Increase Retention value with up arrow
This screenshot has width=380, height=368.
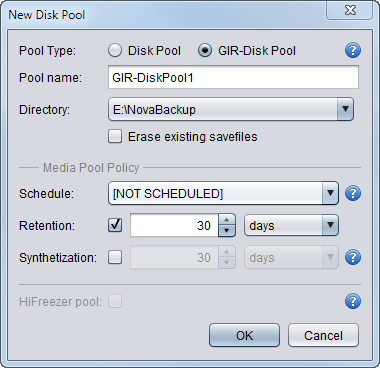[x=227, y=220]
